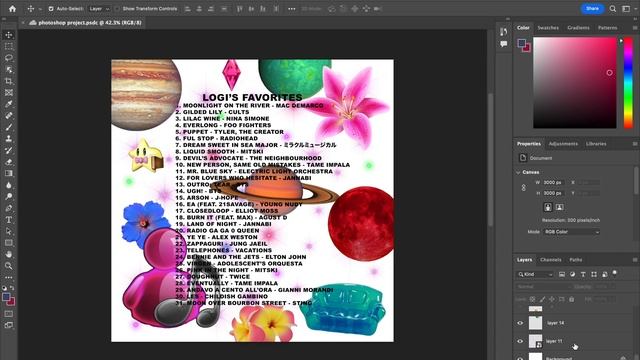Open Color panel flyout menu
Image resolution: width=640 pixels, height=360 pixels.
click(635, 28)
